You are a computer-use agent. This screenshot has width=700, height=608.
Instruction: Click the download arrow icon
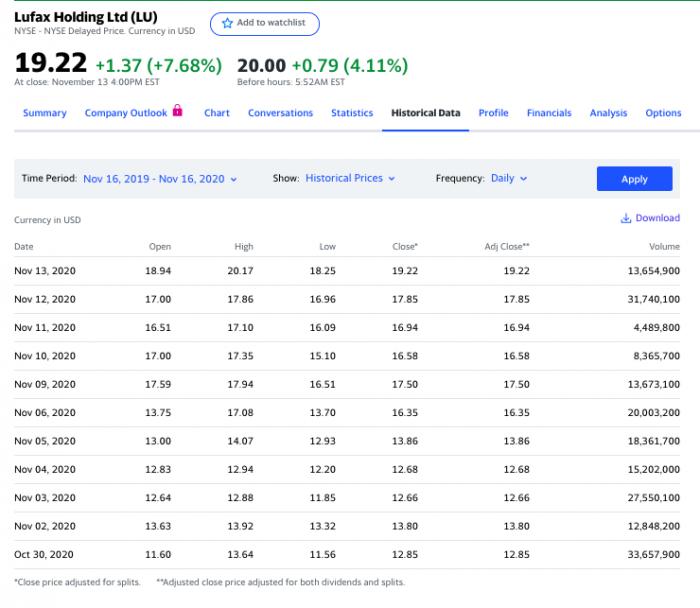point(626,218)
